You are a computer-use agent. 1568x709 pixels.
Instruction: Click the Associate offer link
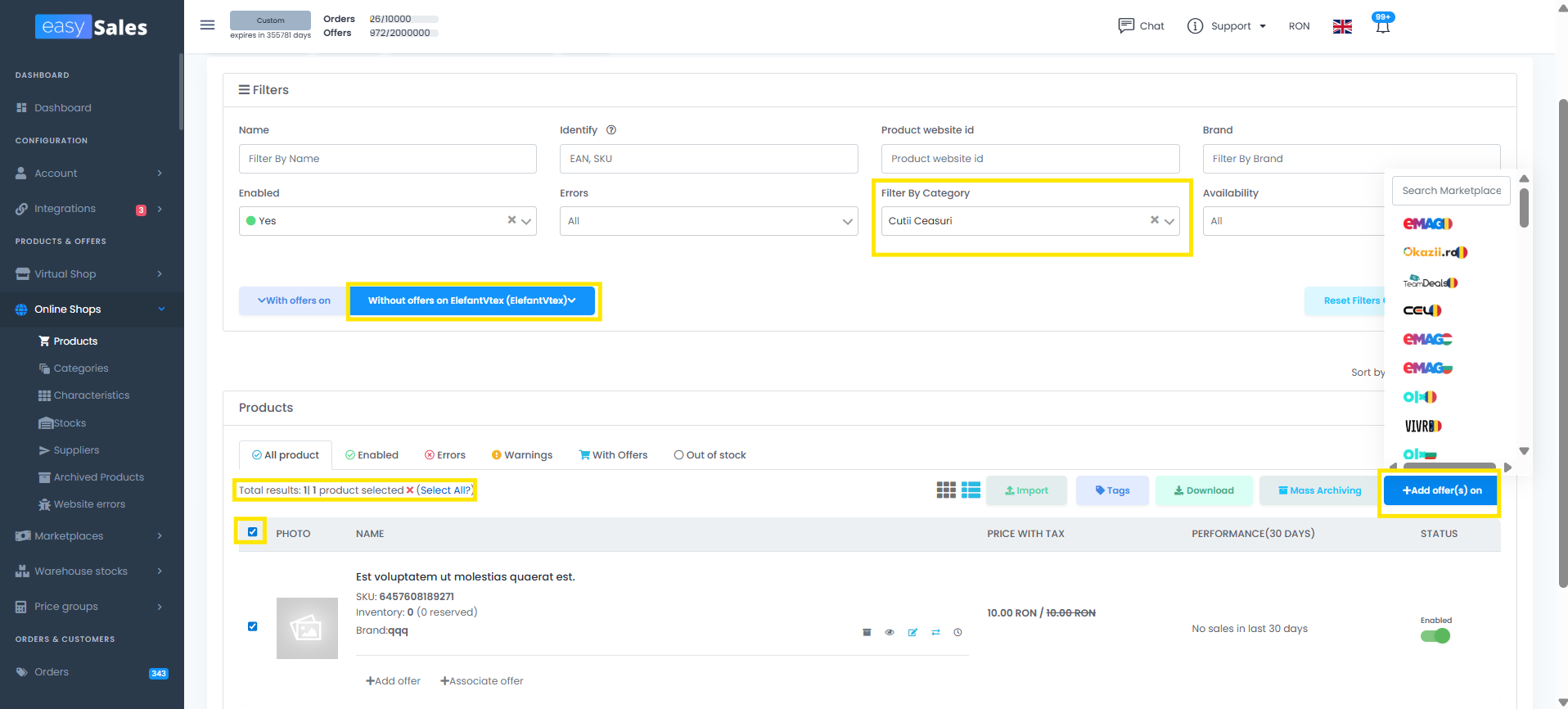pos(481,681)
